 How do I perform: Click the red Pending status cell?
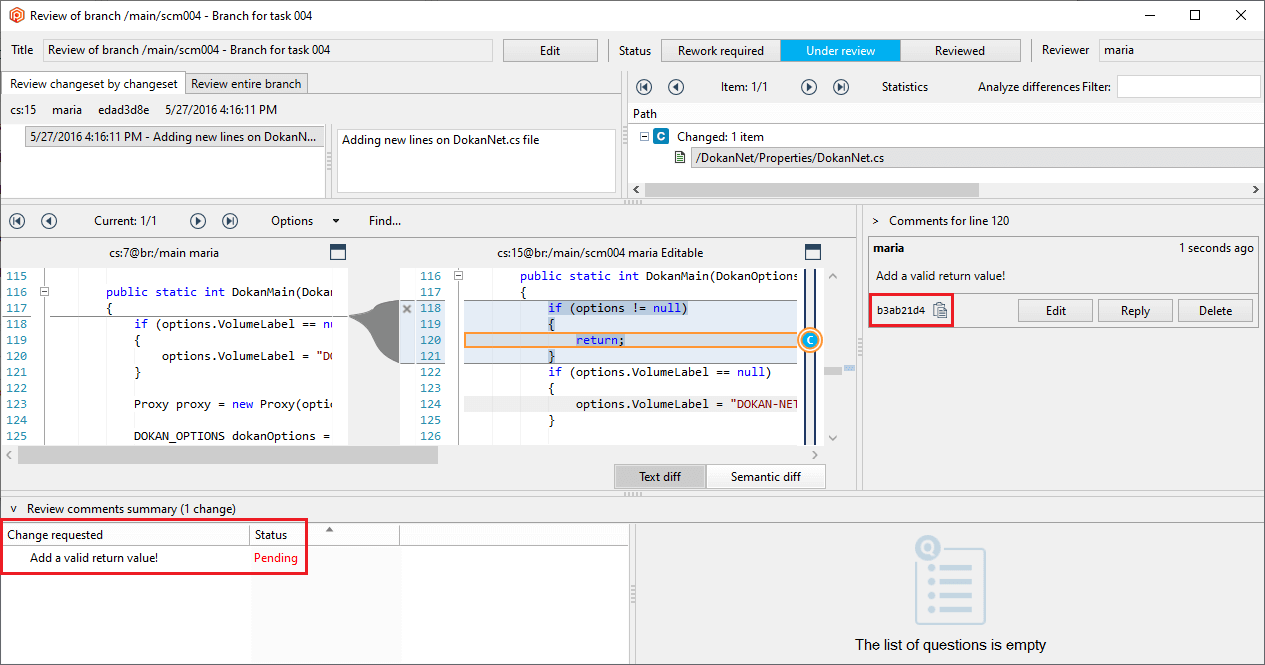tap(276, 558)
